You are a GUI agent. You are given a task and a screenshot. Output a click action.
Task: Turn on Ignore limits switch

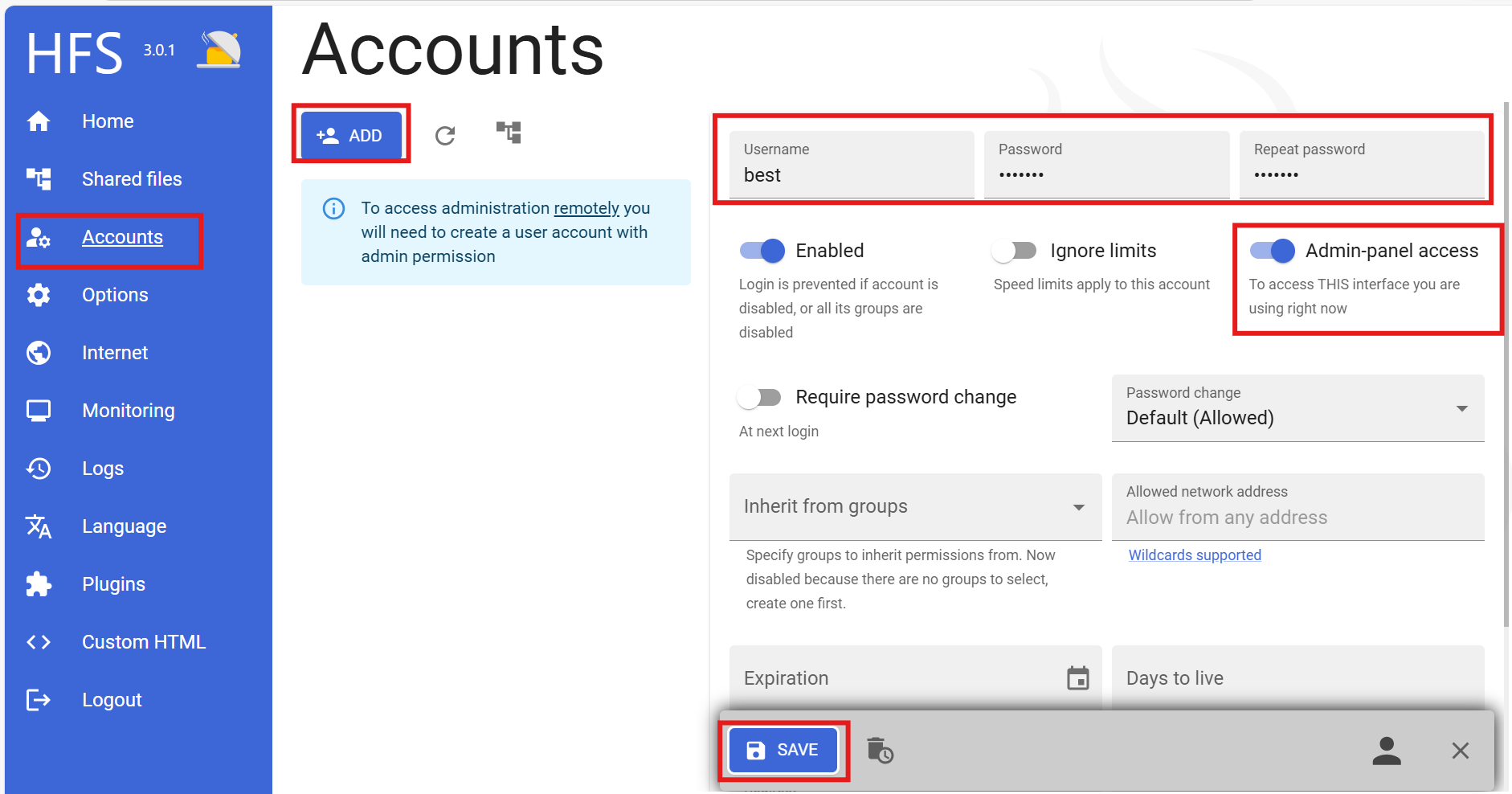(1014, 251)
